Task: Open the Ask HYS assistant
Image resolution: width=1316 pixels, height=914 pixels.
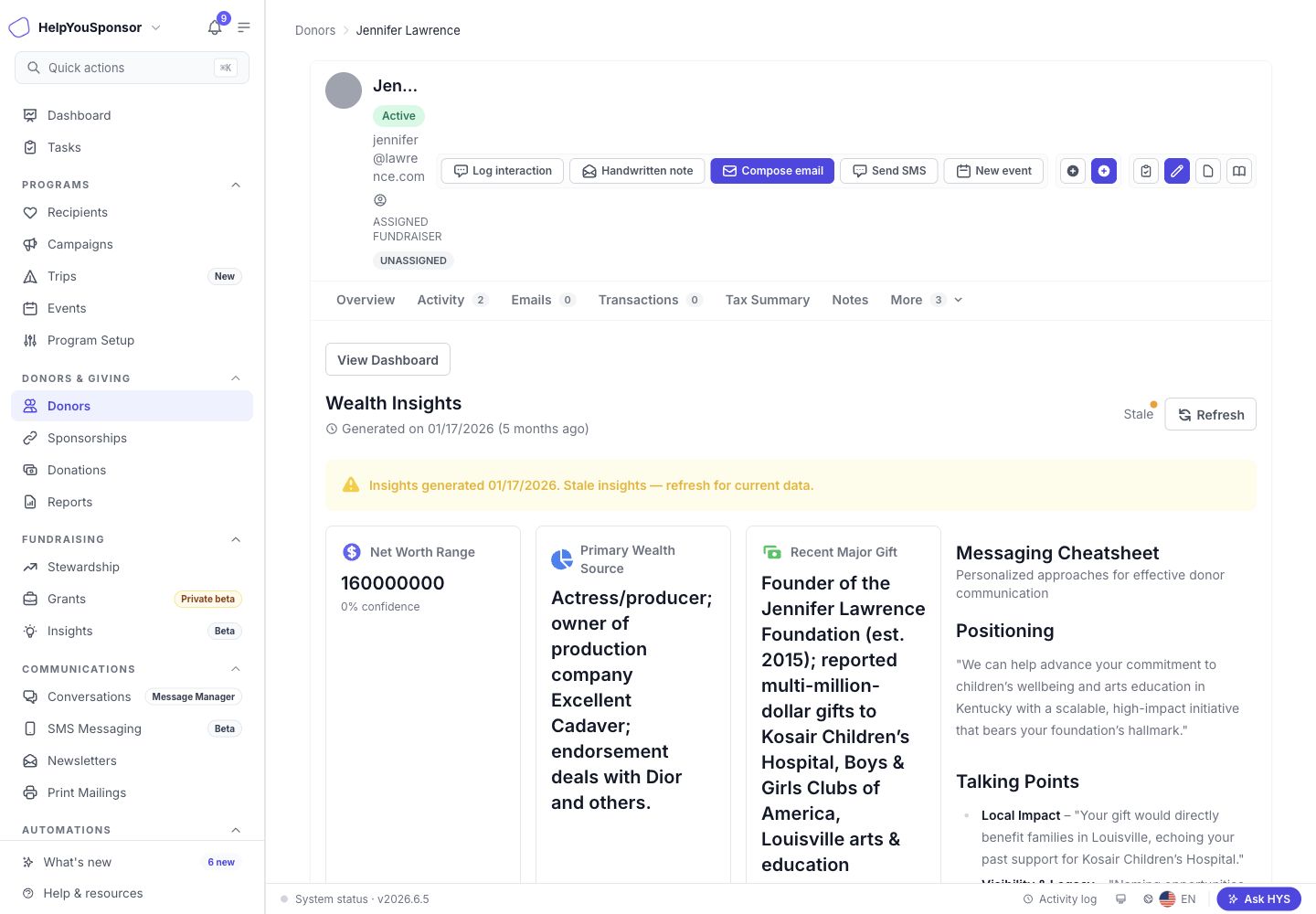Action: [x=1258, y=899]
